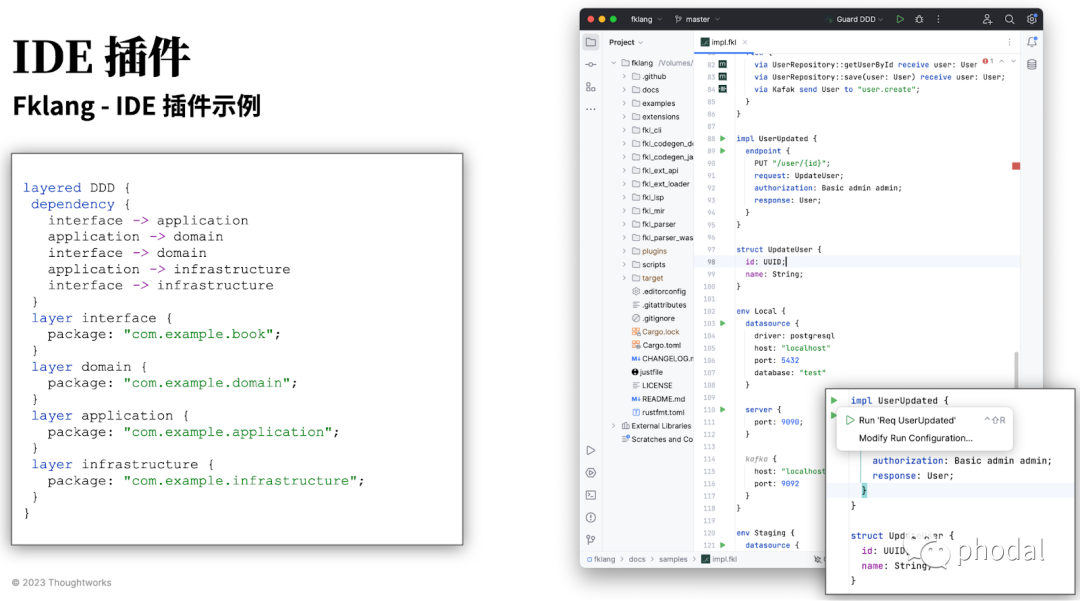
Task: Click the error count indicator
Action: coord(988,62)
